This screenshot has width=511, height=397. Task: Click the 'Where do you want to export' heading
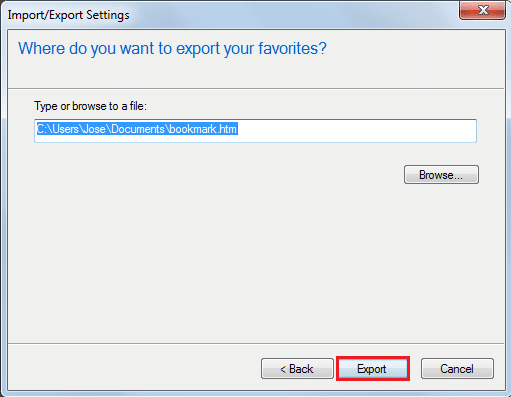pyautogui.click(x=172, y=49)
